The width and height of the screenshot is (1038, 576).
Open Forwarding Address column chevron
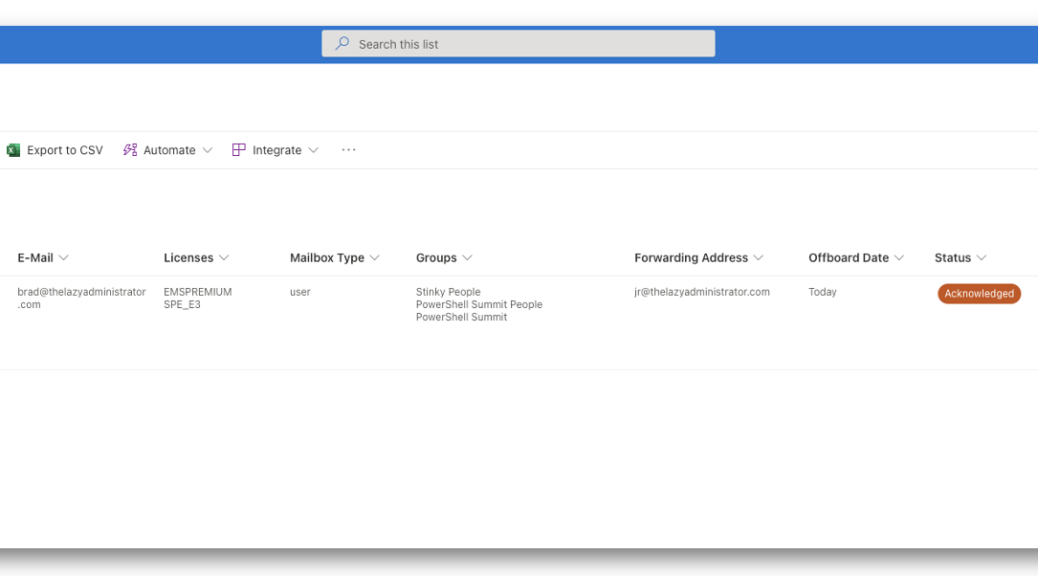[x=759, y=258]
